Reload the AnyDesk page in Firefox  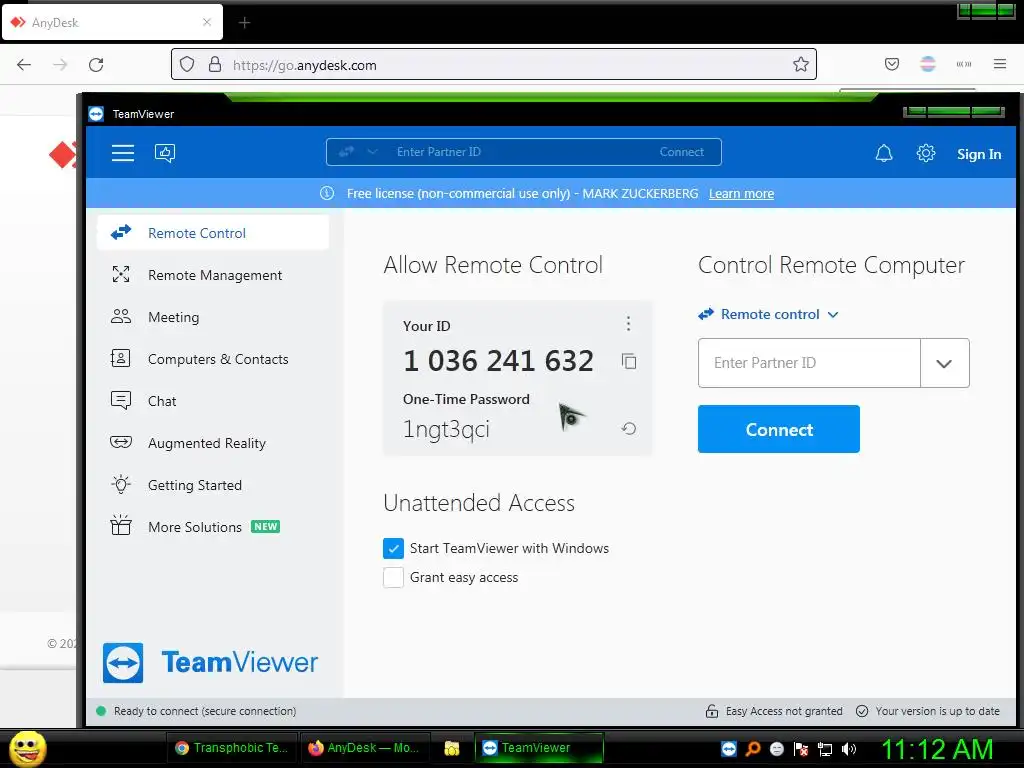tap(96, 65)
